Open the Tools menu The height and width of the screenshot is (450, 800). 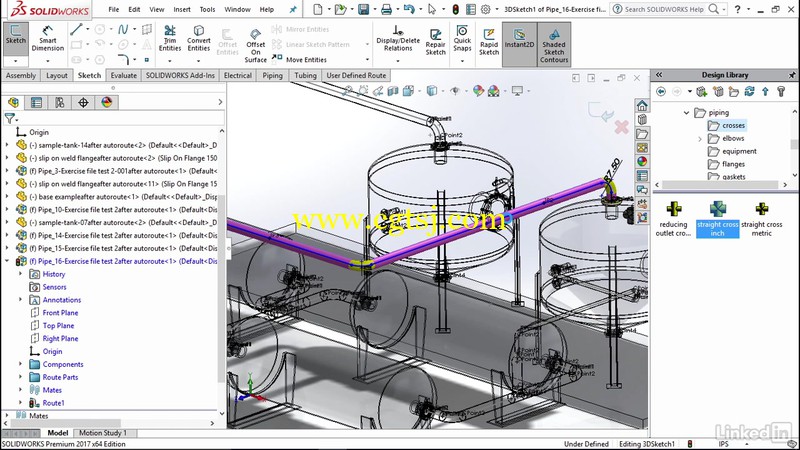pyautogui.click(x=207, y=9)
